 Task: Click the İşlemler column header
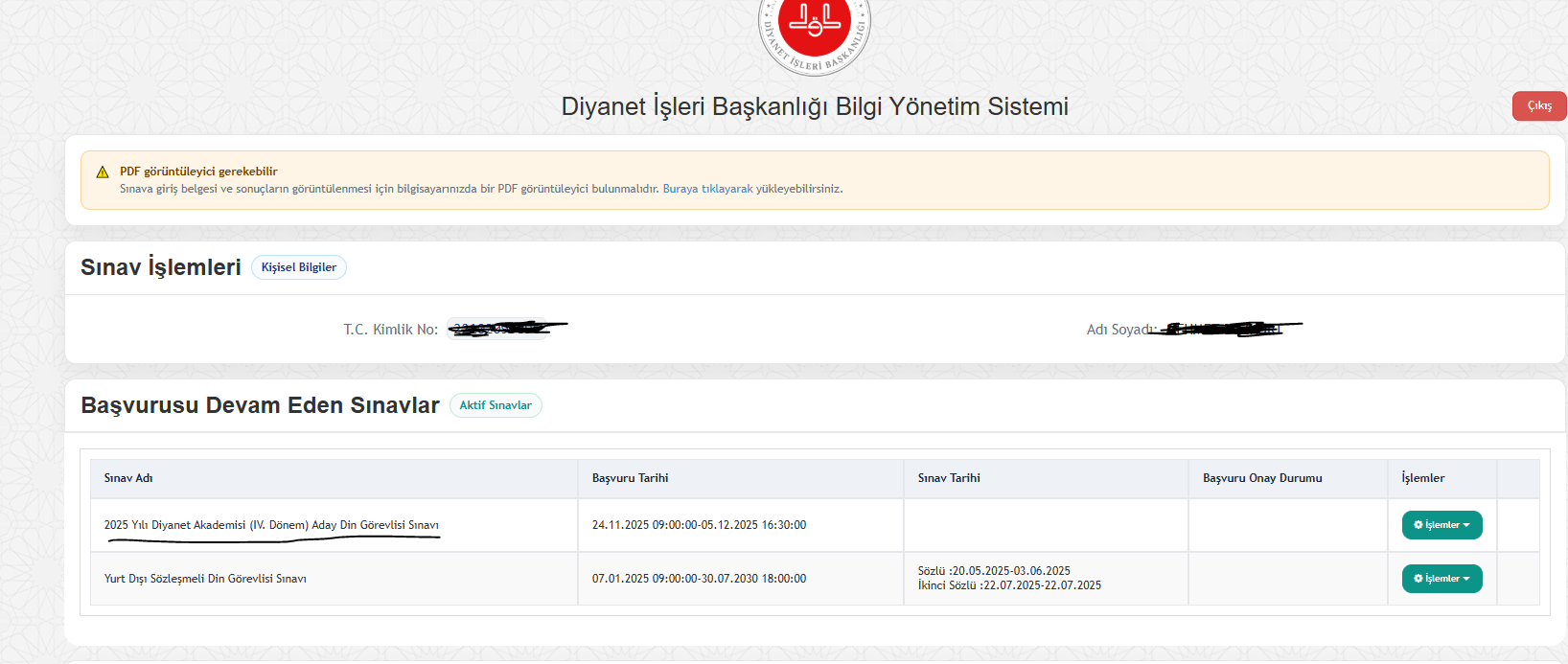coord(1422,478)
